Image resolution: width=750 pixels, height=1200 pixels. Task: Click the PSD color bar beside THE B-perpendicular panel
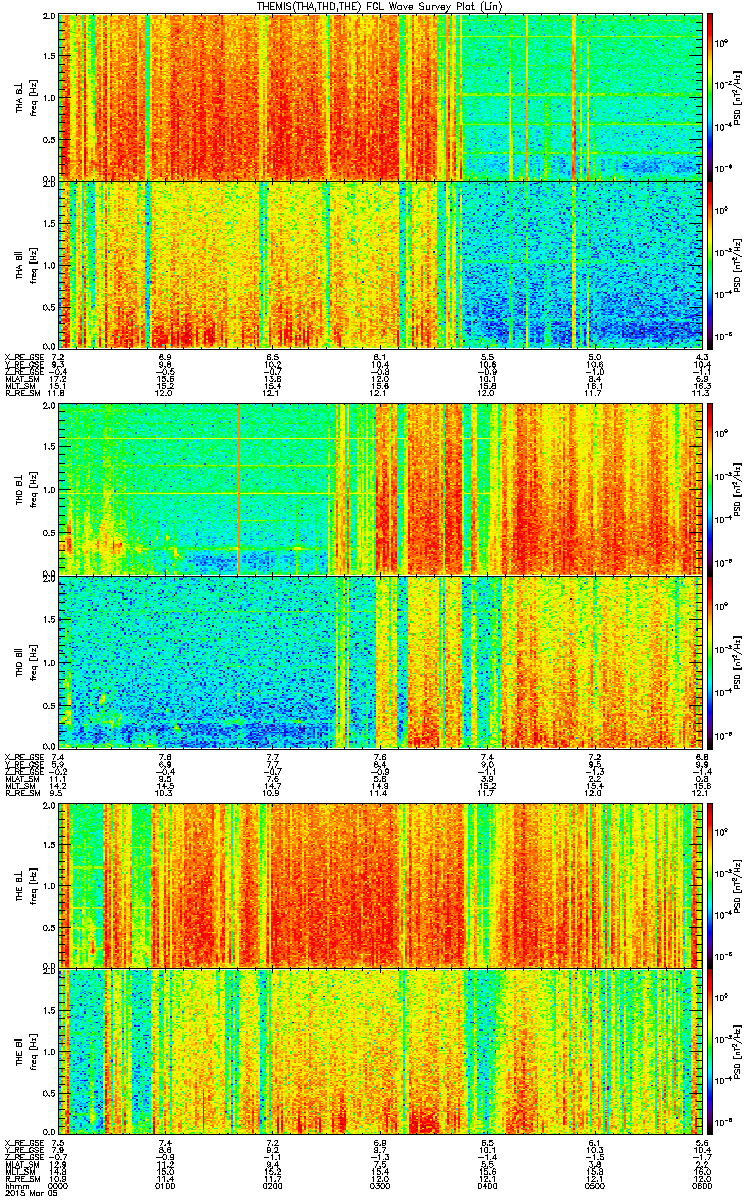710,884
